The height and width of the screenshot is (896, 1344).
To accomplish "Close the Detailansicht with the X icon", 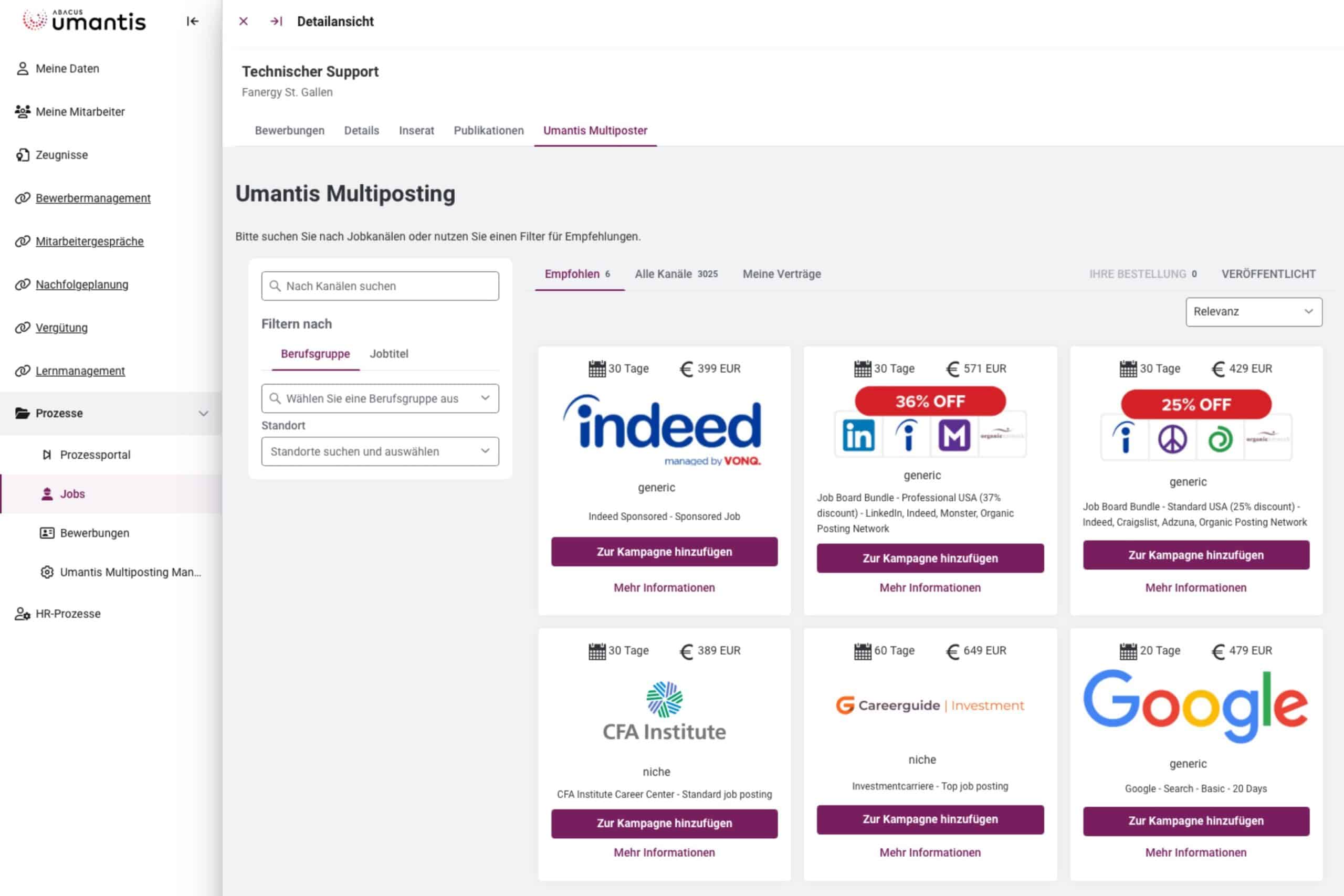I will point(244,21).
